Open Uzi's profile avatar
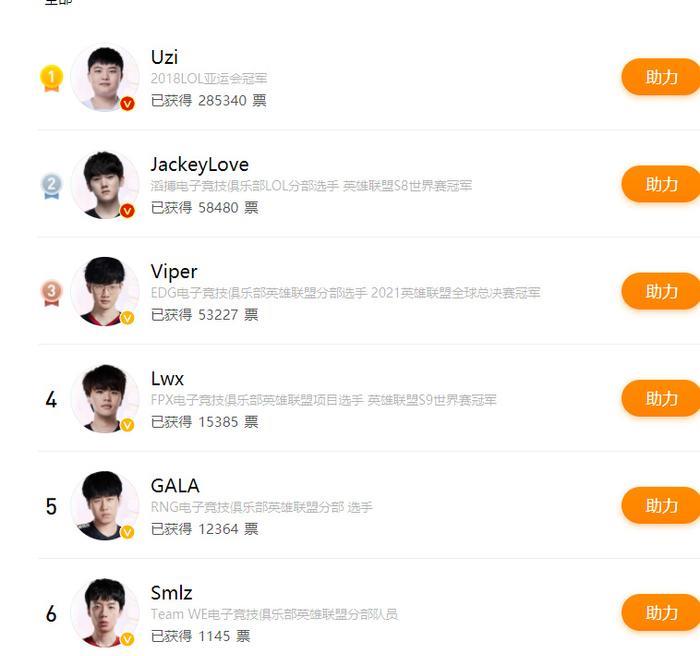This screenshot has width=700, height=656. point(105,78)
